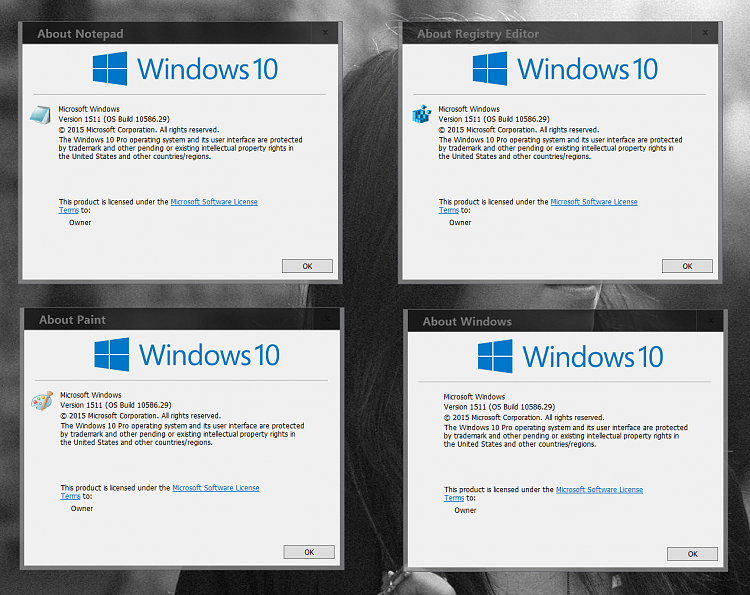The height and width of the screenshot is (595, 750).
Task: Click OK in the About Windows dialog
Action: (x=693, y=554)
